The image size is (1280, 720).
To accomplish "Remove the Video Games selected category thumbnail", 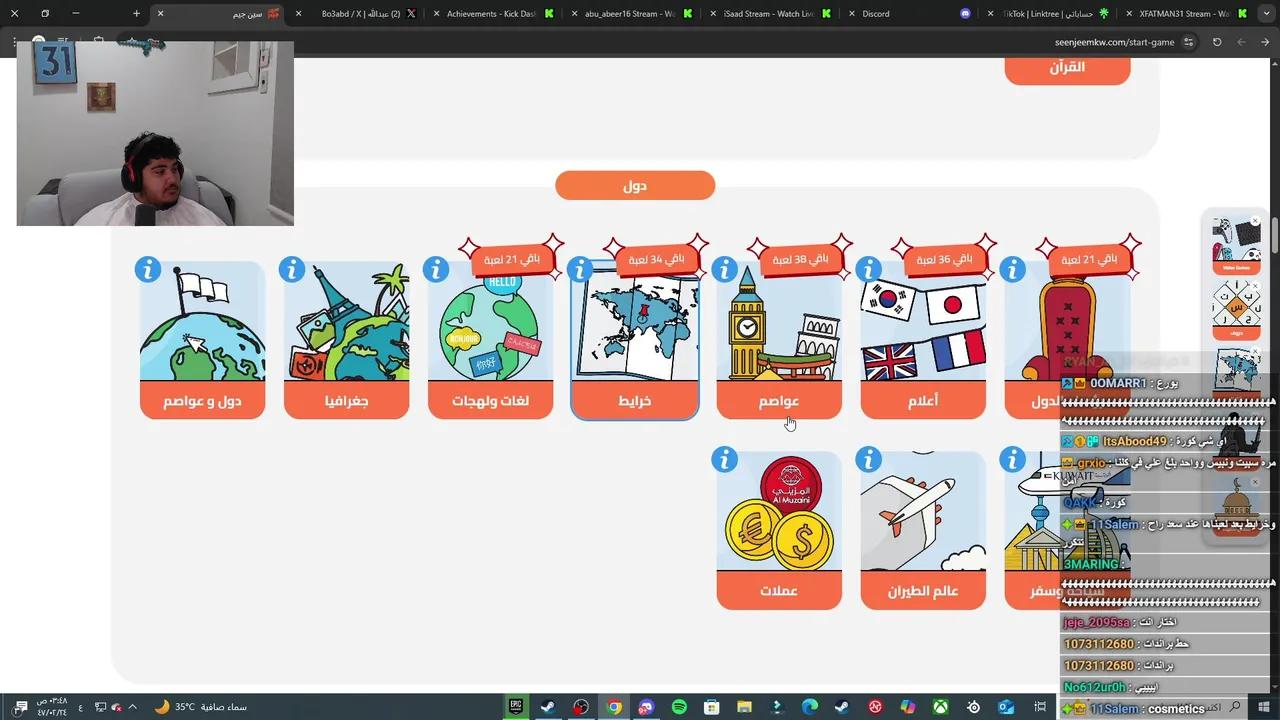I will (1256, 221).
